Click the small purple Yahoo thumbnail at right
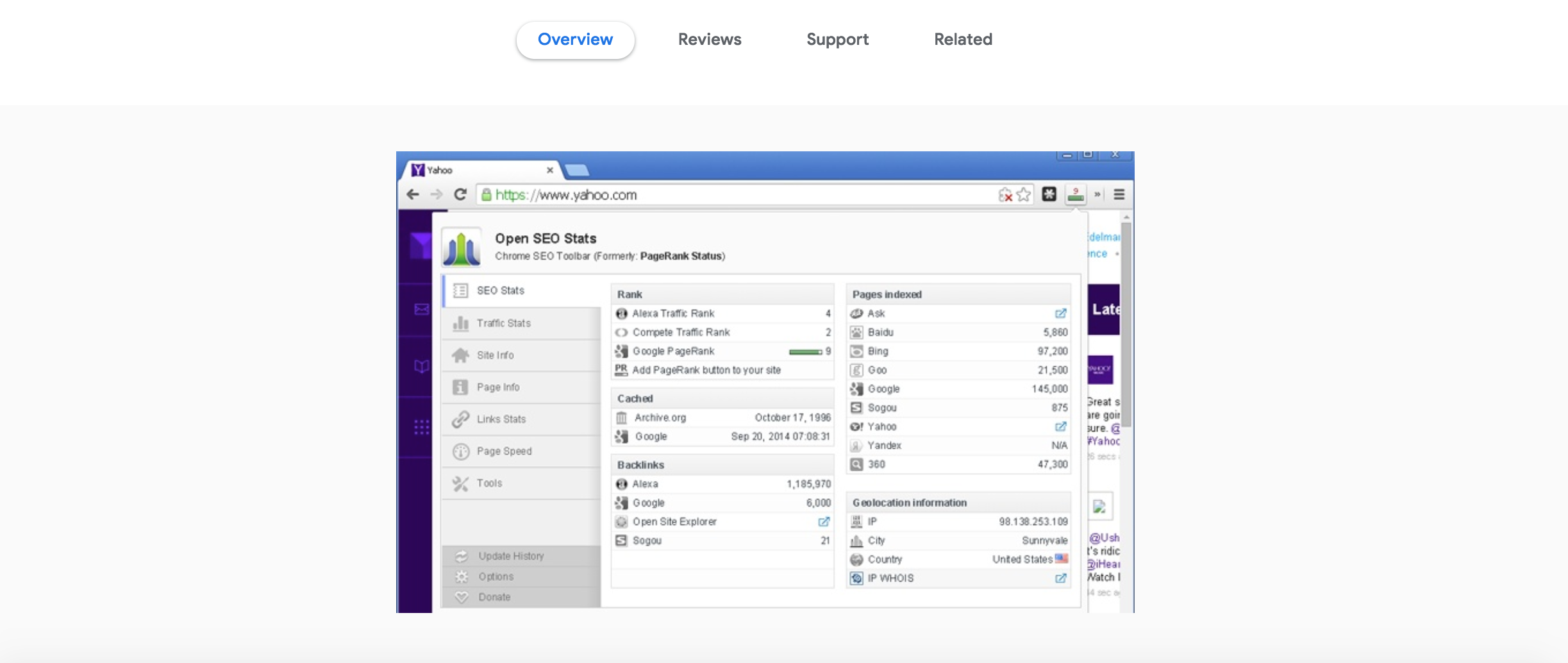Viewport: 1568px width, 663px height. (1100, 370)
